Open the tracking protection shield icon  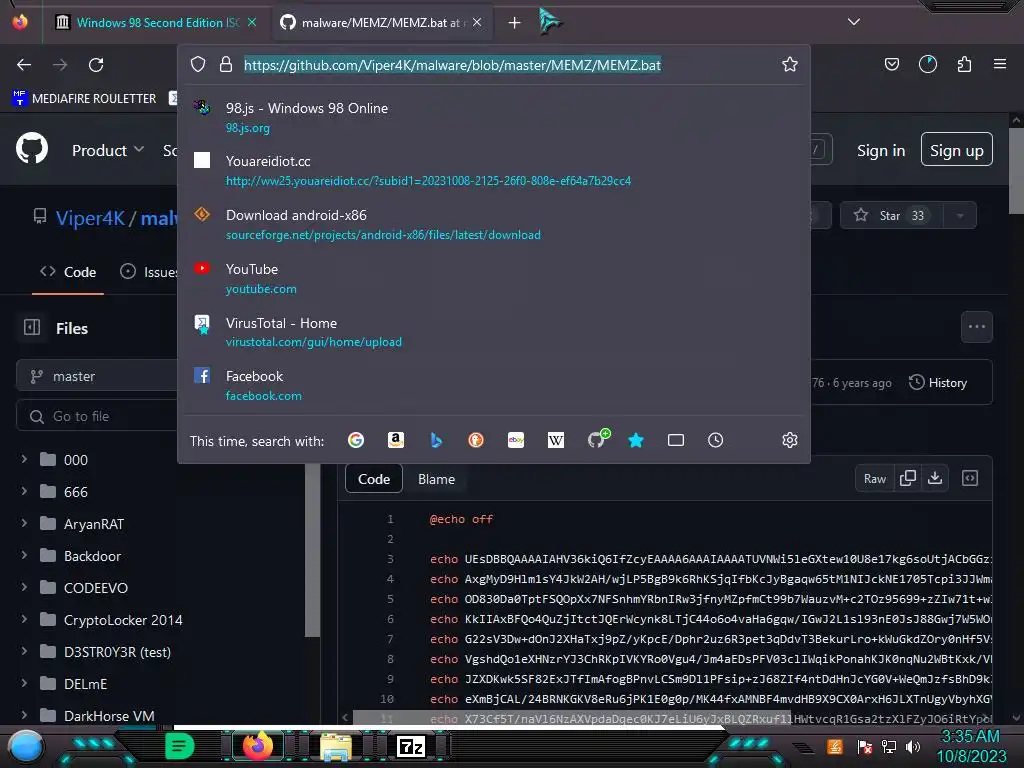coord(198,64)
